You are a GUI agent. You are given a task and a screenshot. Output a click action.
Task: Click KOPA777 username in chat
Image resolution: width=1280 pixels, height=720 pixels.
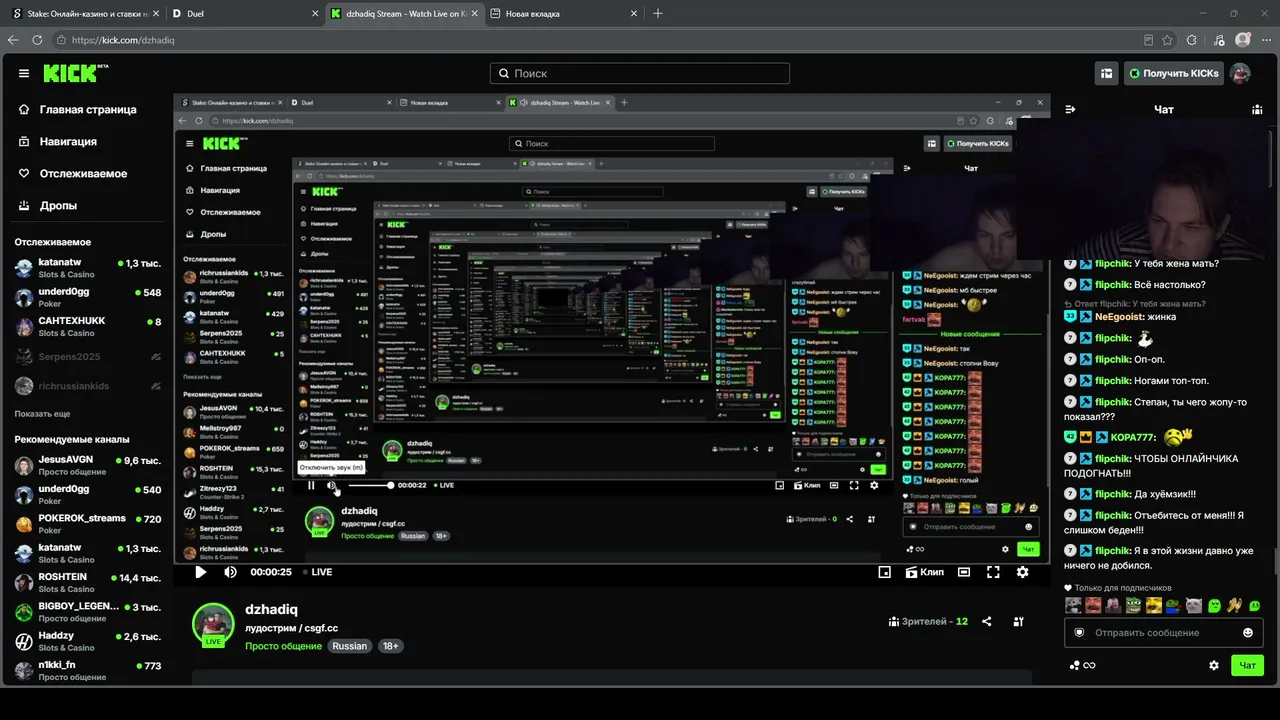(1133, 437)
